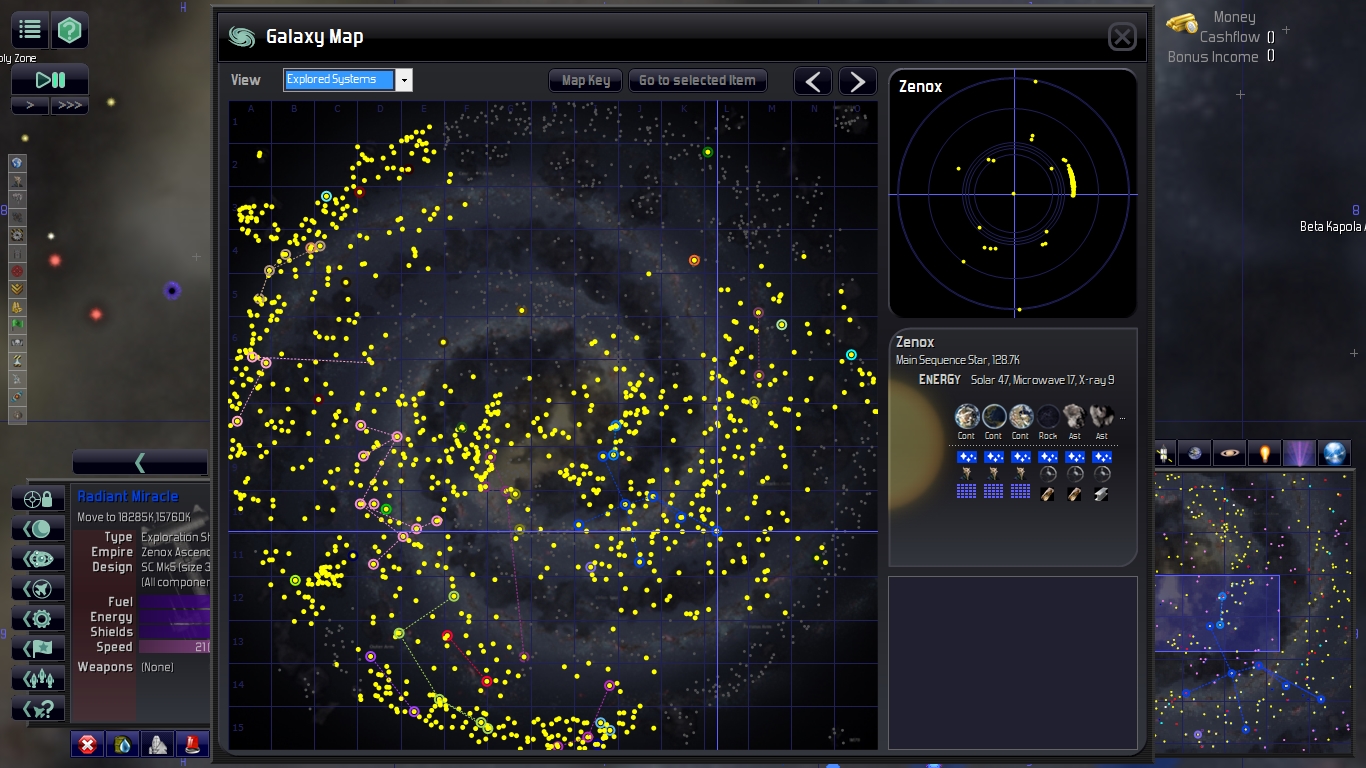Set single-arrow game speed
The height and width of the screenshot is (768, 1366).
point(30,105)
